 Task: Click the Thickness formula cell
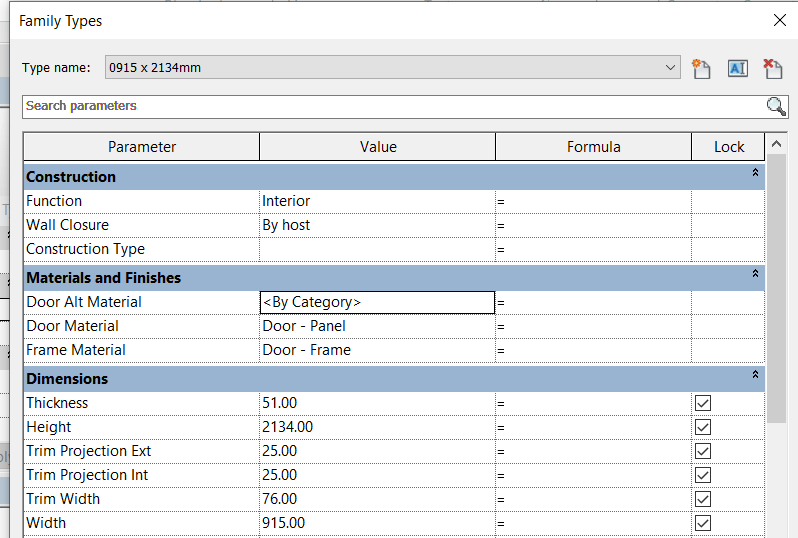pyautogui.click(x=593, y=403)
